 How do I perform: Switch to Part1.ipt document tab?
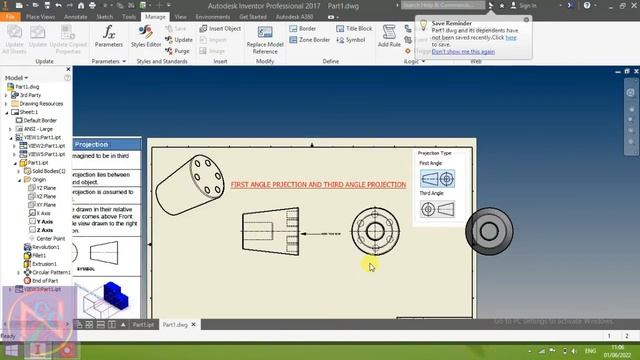[143, 325]
